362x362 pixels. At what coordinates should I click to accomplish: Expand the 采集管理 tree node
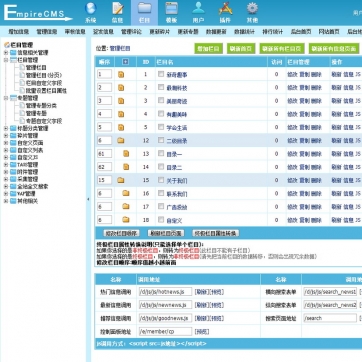click(x=6, y=179)
